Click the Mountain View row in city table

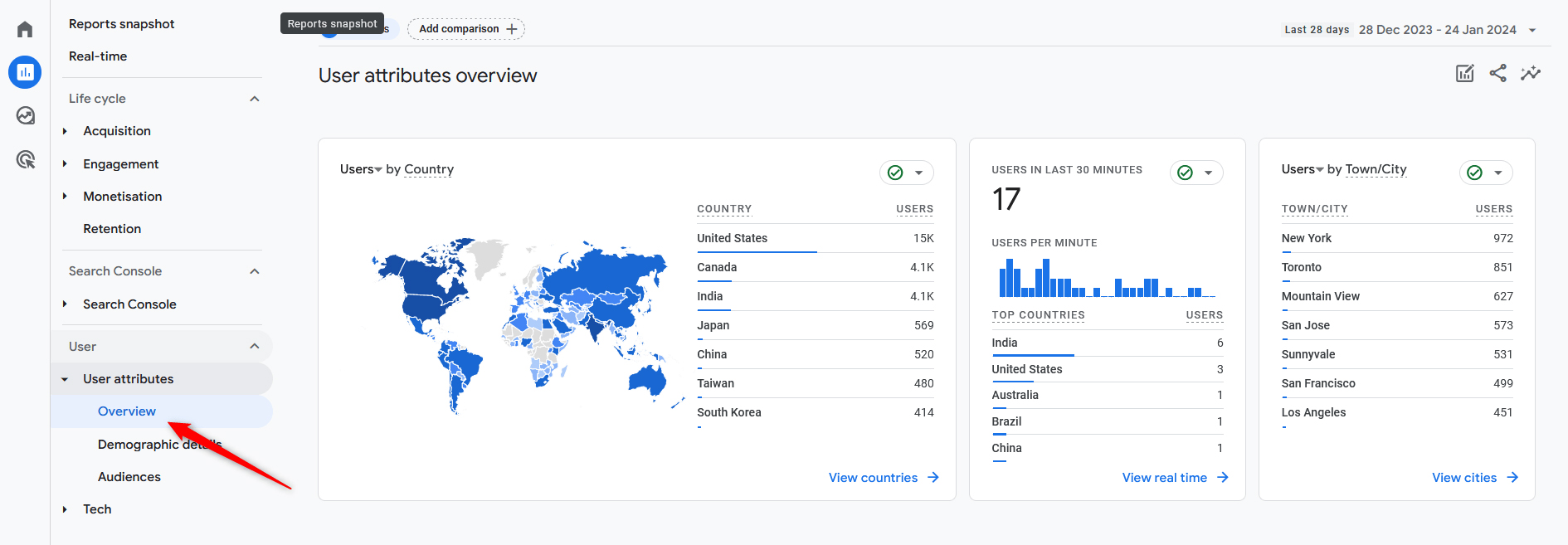(1397, 296)
